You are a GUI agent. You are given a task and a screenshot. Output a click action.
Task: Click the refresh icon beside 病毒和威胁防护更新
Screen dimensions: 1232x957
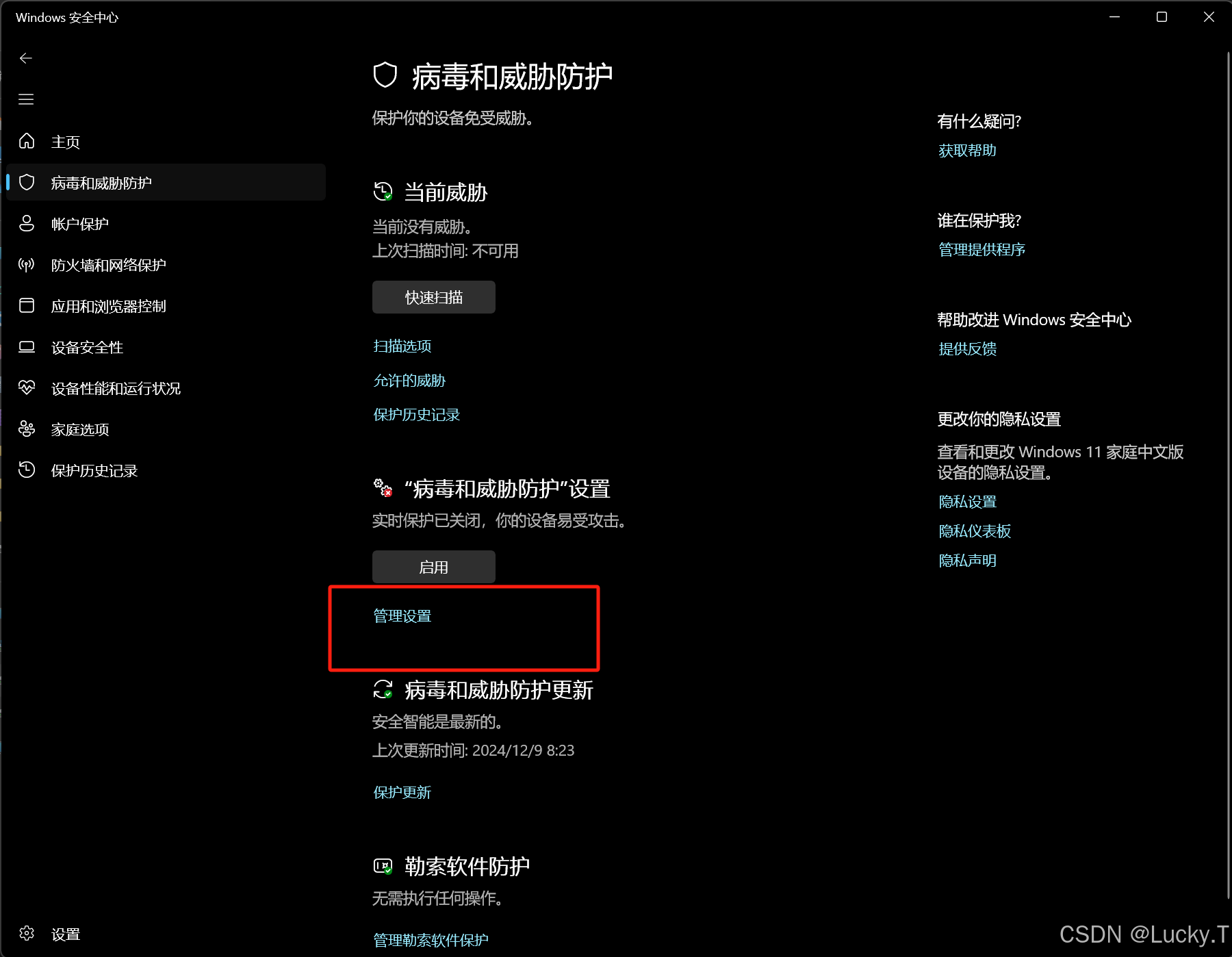pyautogui.click(x=383, y=689)
